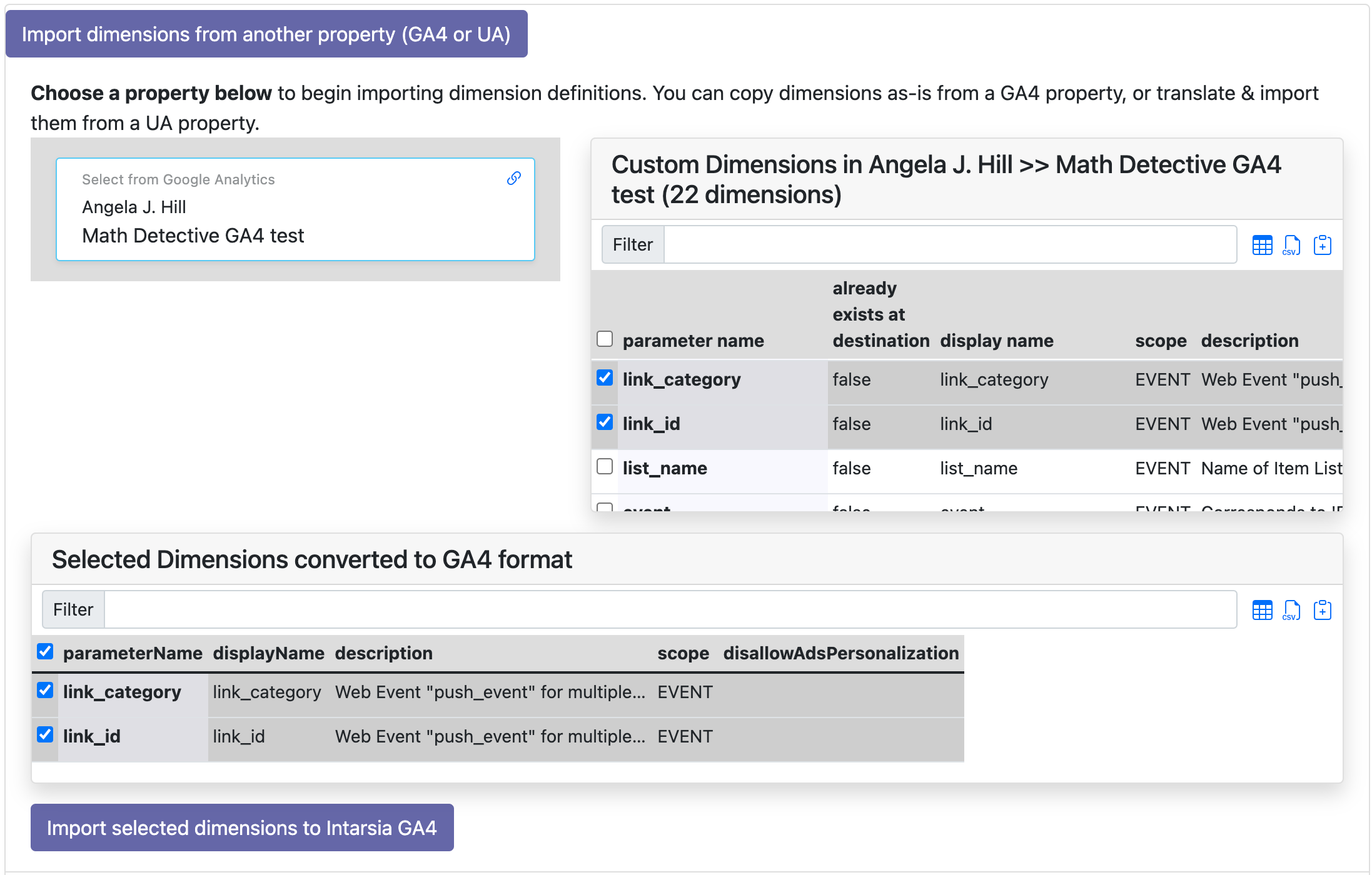Image resolution: width=1372 pixels, height=875 pixels.
Task: Click Import selected dimensions to Intarsia GA4
Action: click(242, 827)
